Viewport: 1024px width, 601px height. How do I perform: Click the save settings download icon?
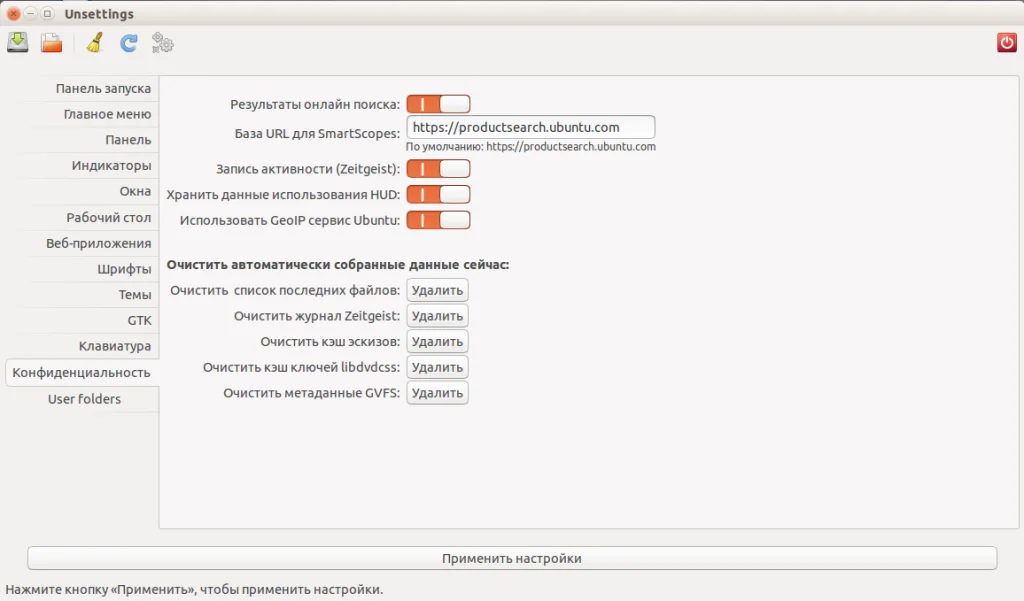click(18, 43)
